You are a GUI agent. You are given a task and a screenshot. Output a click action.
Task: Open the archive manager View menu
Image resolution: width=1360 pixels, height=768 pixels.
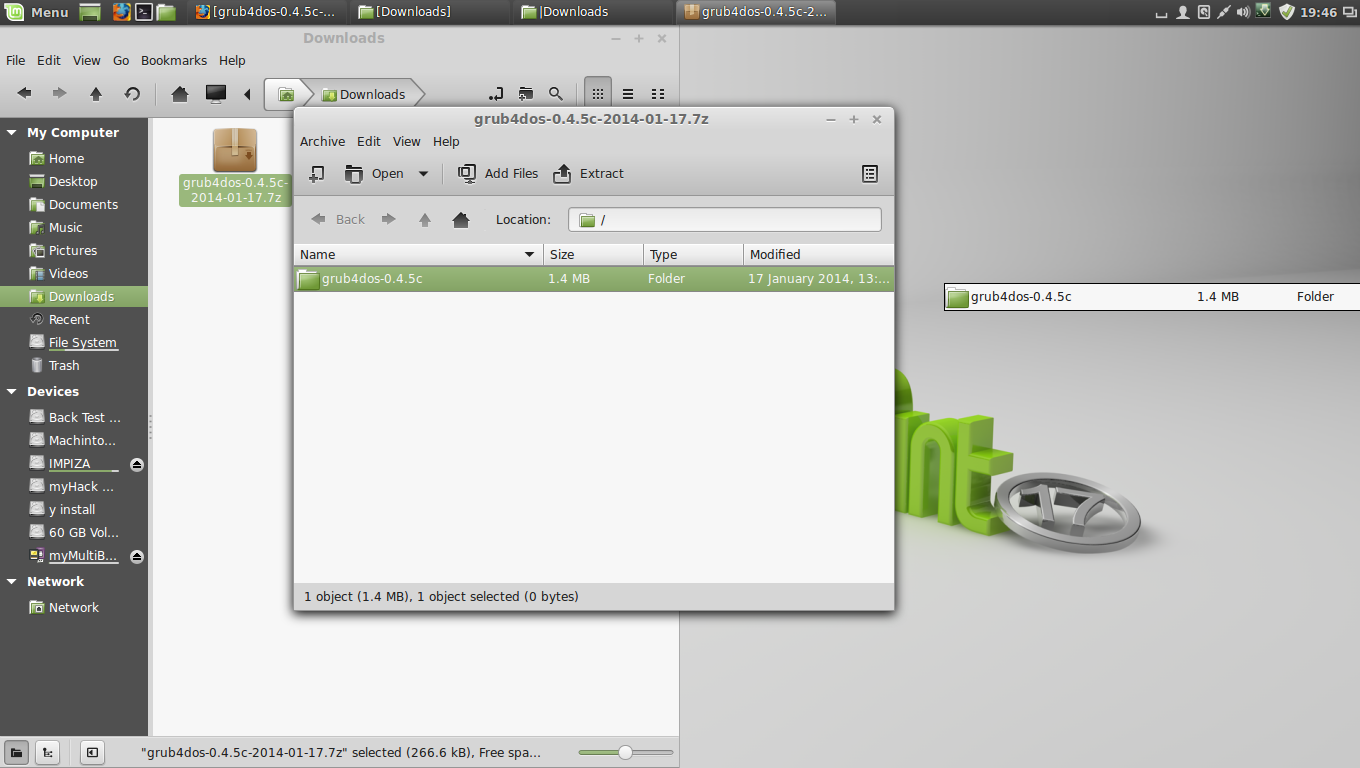point(407,141)
